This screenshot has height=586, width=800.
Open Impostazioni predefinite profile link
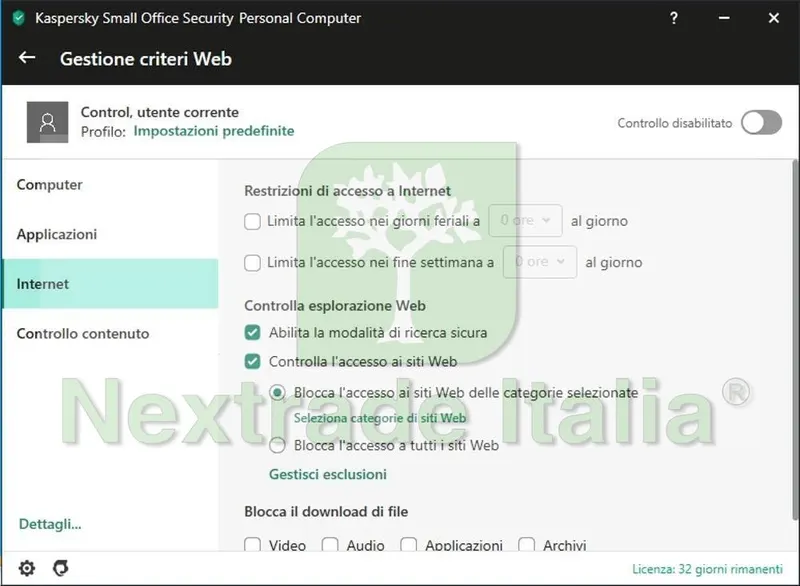pos(214,131)
